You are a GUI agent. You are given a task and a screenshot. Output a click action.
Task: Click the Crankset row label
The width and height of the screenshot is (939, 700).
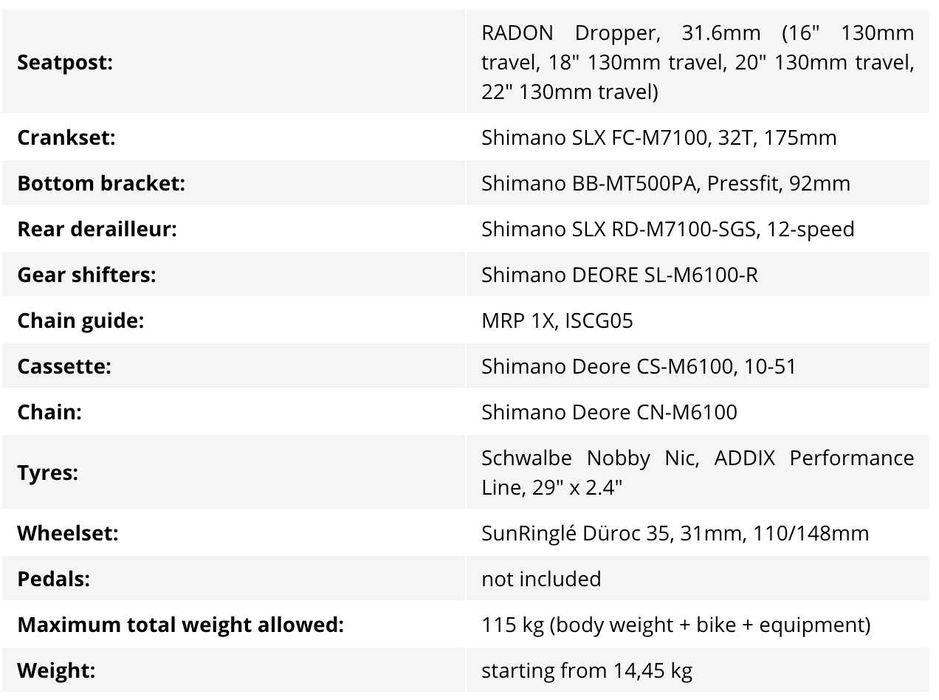(66, 138)
